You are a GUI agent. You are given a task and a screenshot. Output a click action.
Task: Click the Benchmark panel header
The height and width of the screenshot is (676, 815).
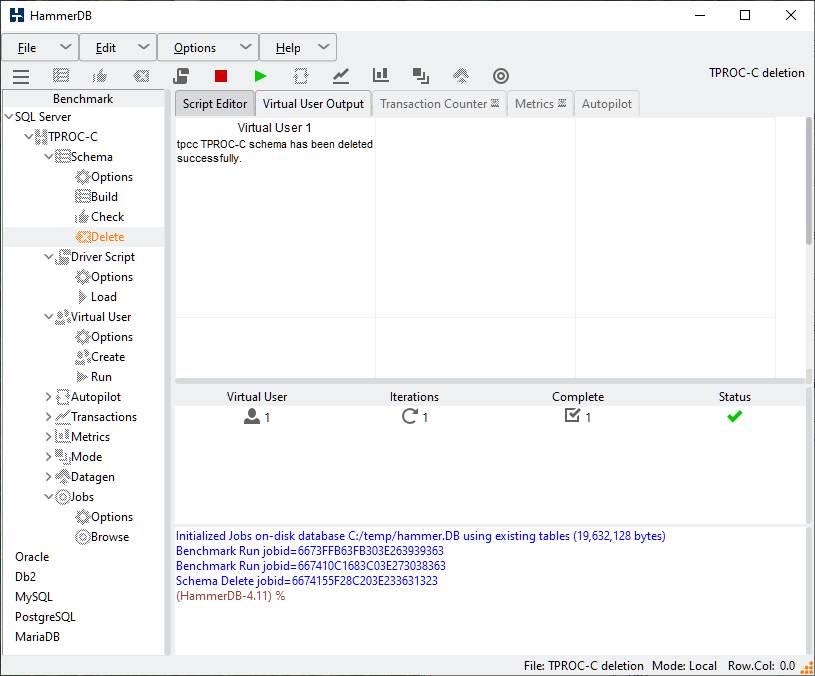coord(83,99)
